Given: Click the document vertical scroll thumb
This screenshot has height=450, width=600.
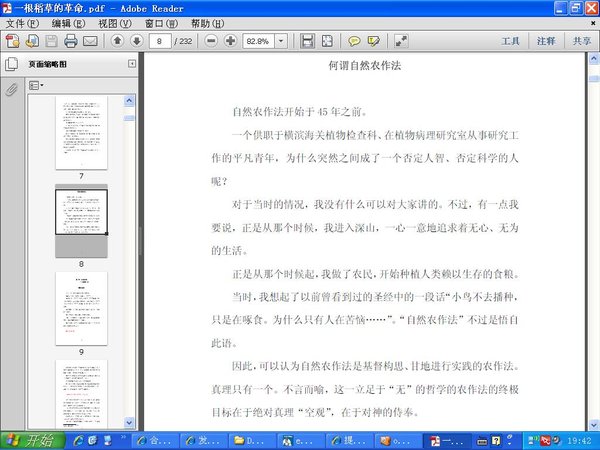Looking at the screenshot, I should (594, 79).
